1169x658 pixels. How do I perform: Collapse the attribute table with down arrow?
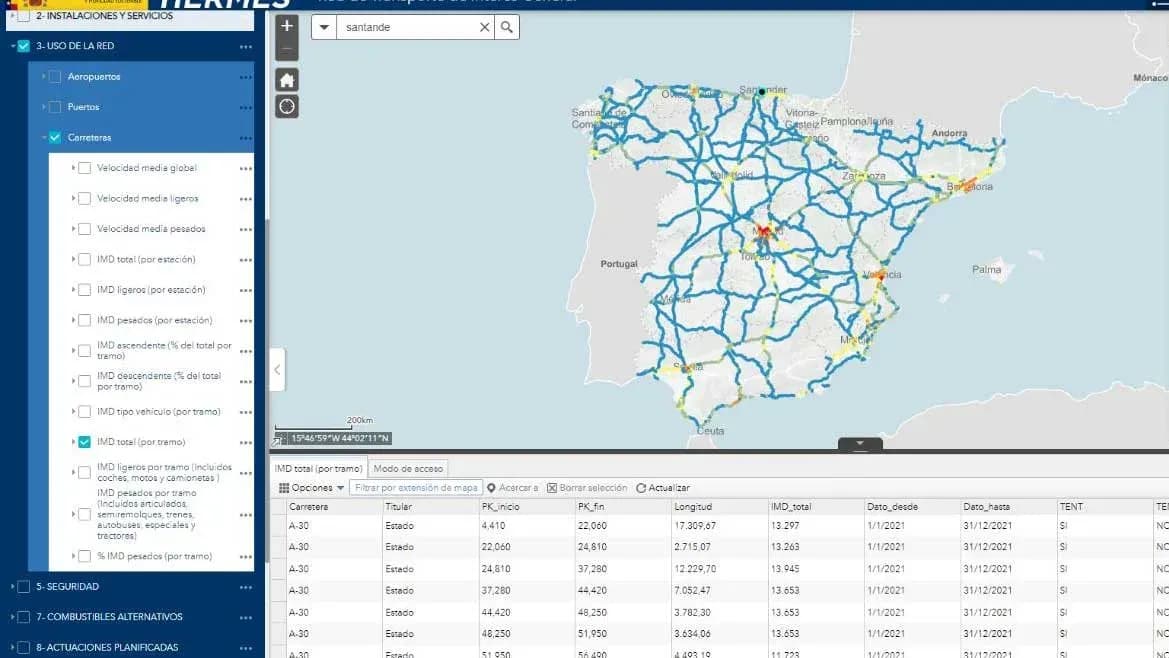click(860, 443)
